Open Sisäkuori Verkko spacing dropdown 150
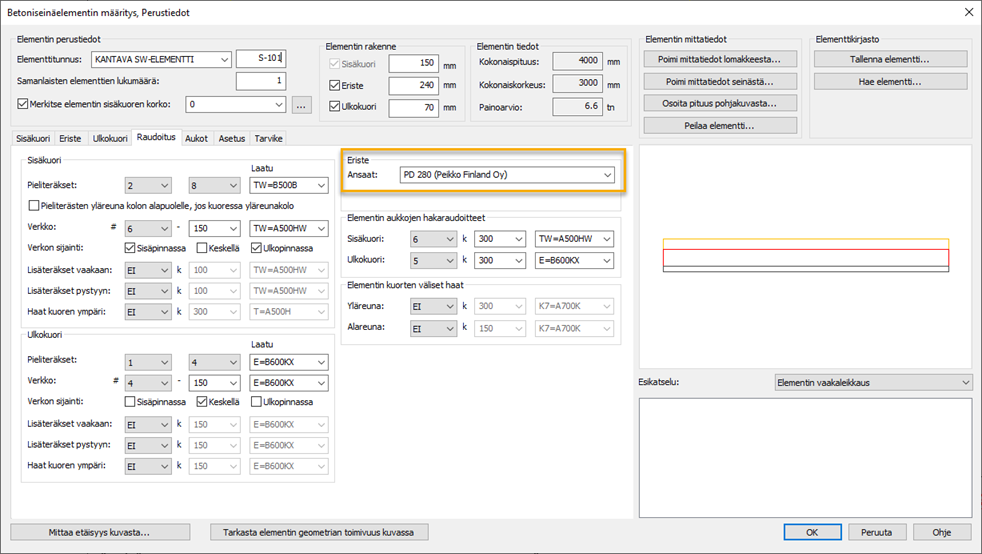 (215, 228)
